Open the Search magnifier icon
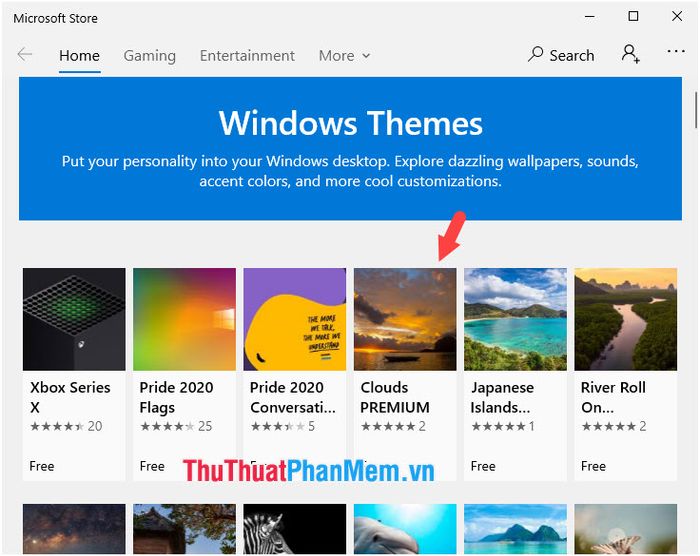 (x=535, y=54)
